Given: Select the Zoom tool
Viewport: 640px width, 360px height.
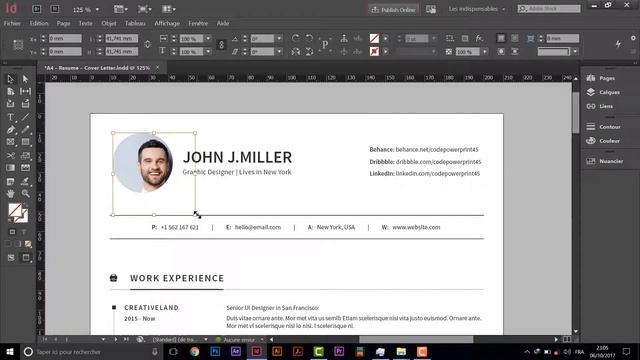Looking at the screenshot, I should tap(25, 193).
